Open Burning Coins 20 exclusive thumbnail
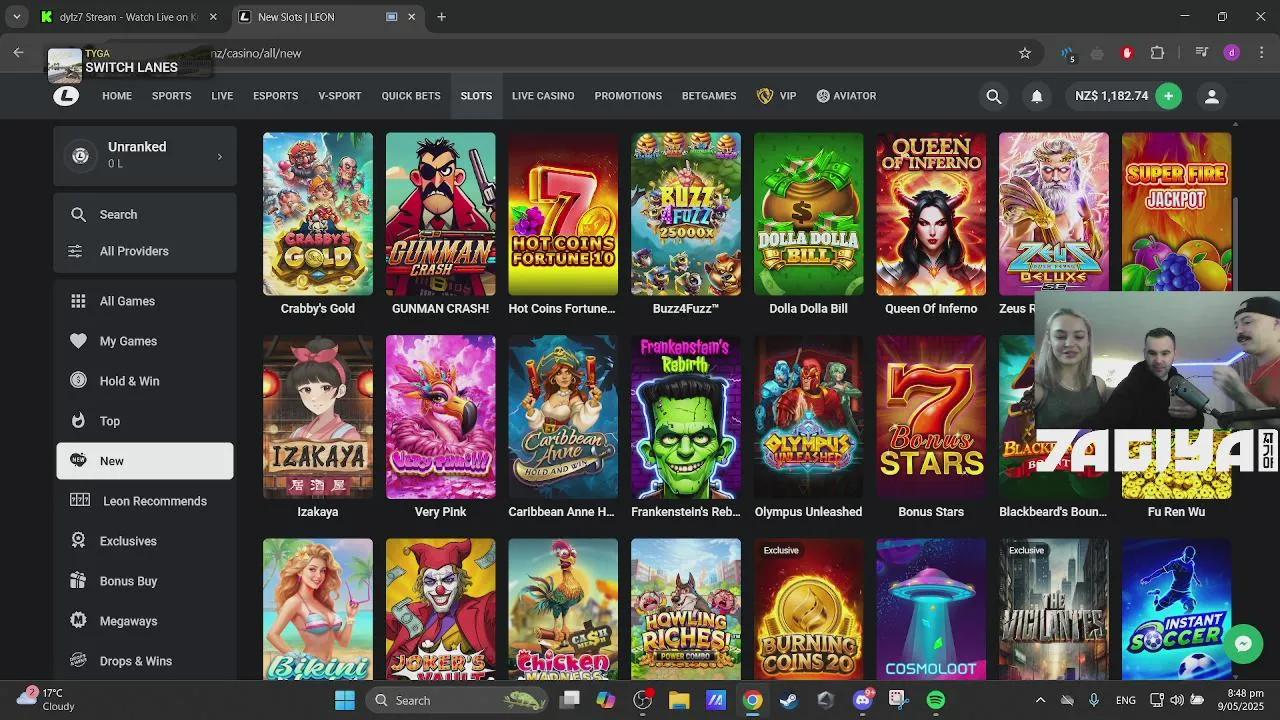This screenshot has width=1280, height=720. [x=808, y=609]
